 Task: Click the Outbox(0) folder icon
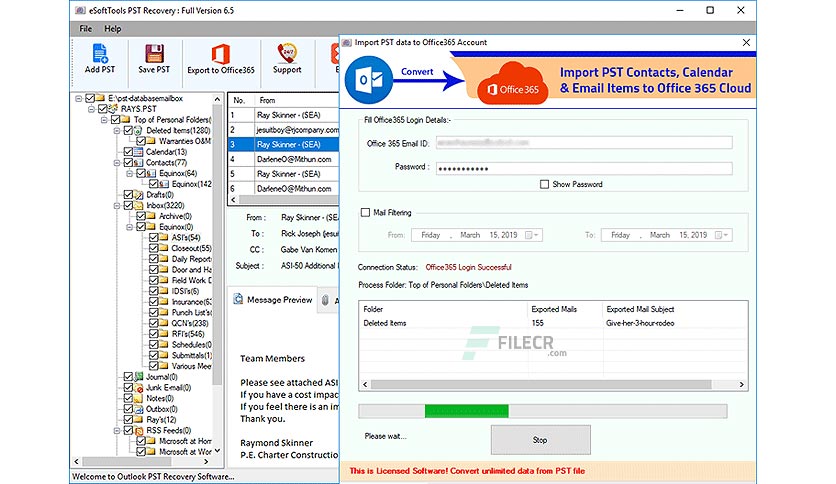(x=139, y=409)
